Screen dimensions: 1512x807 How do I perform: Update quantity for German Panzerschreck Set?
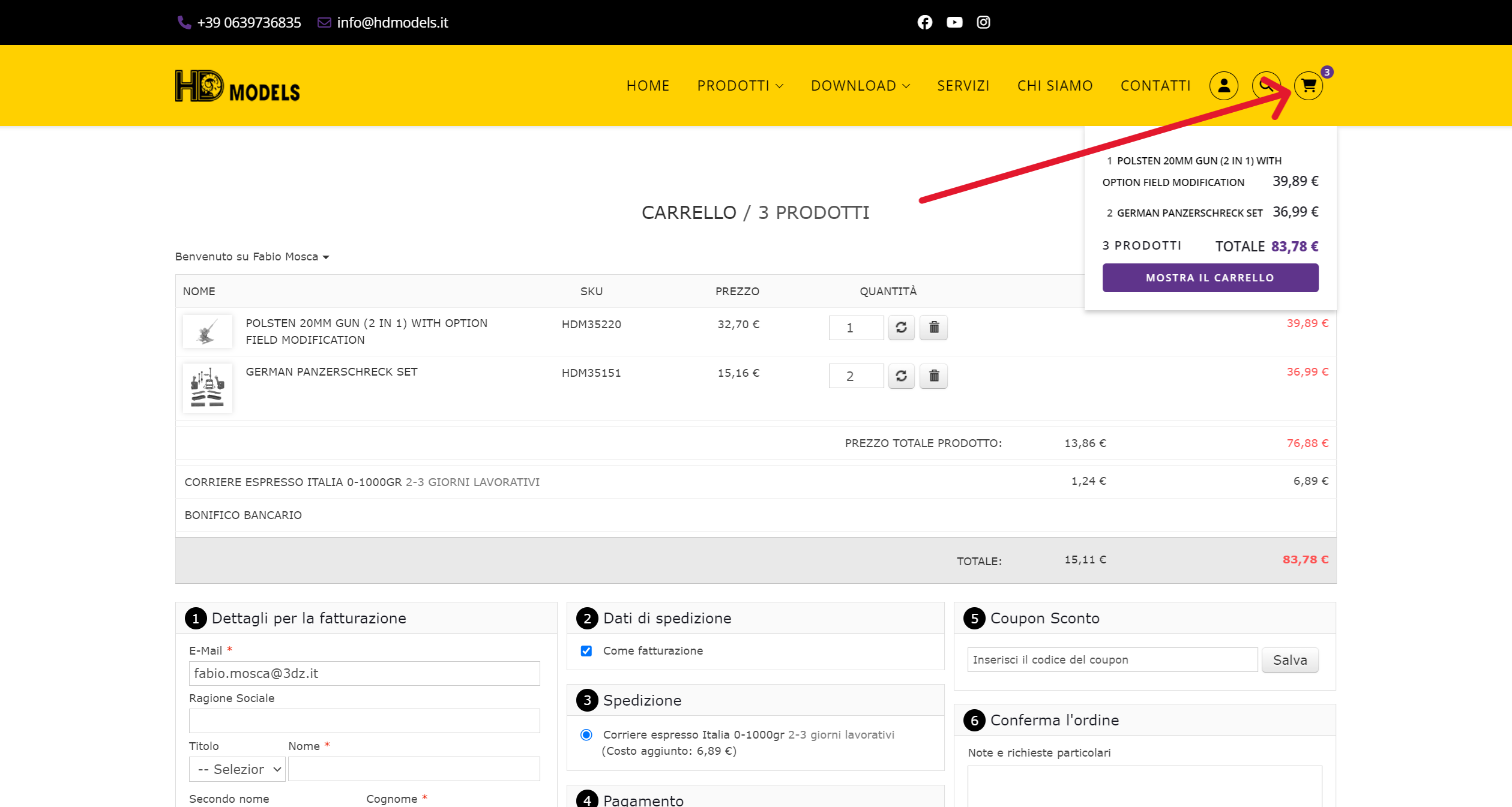[901, 376]
